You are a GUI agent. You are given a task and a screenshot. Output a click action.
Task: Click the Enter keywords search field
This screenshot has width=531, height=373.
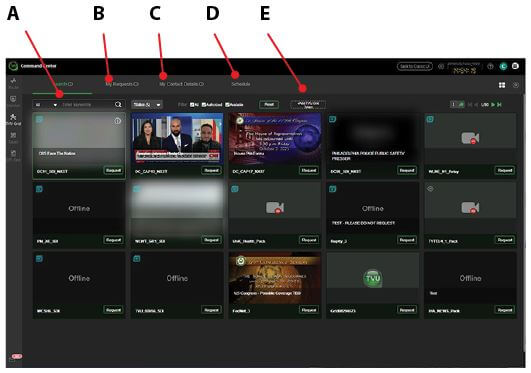[87, 105]
